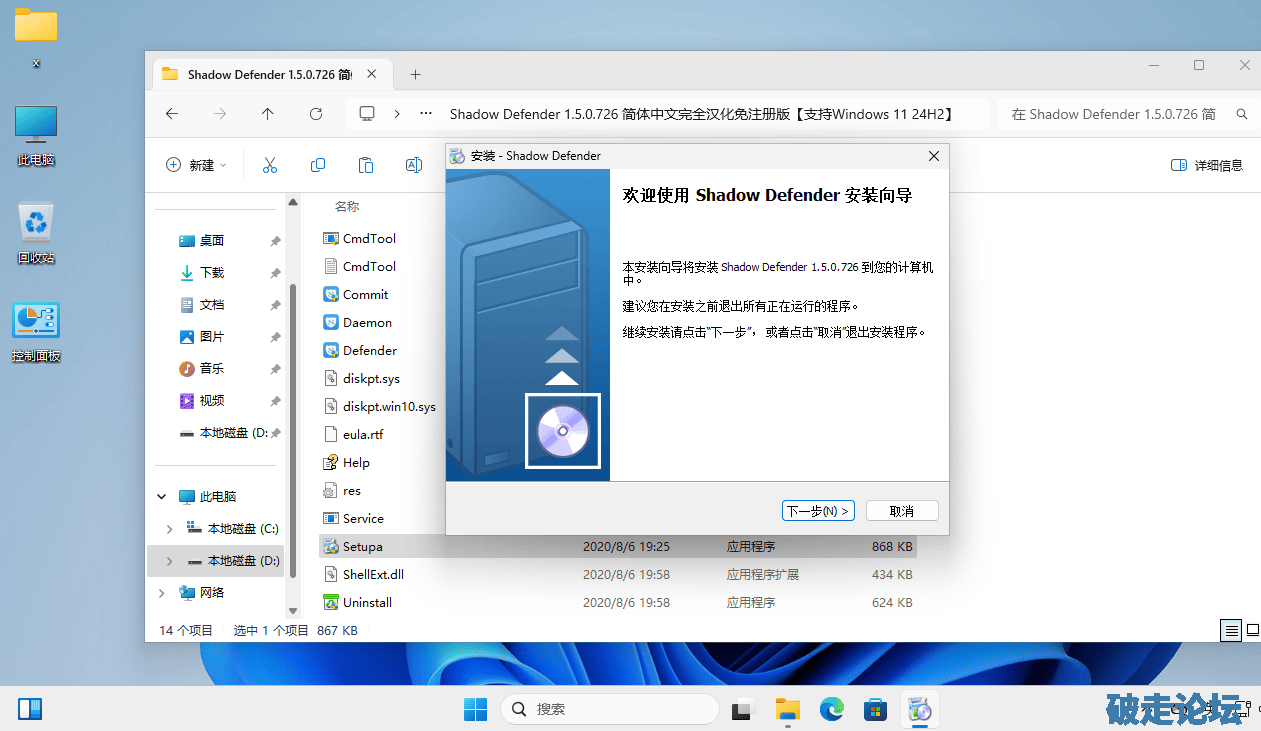
Task: Select the diskpt.sys file
Action: (371, 379)
